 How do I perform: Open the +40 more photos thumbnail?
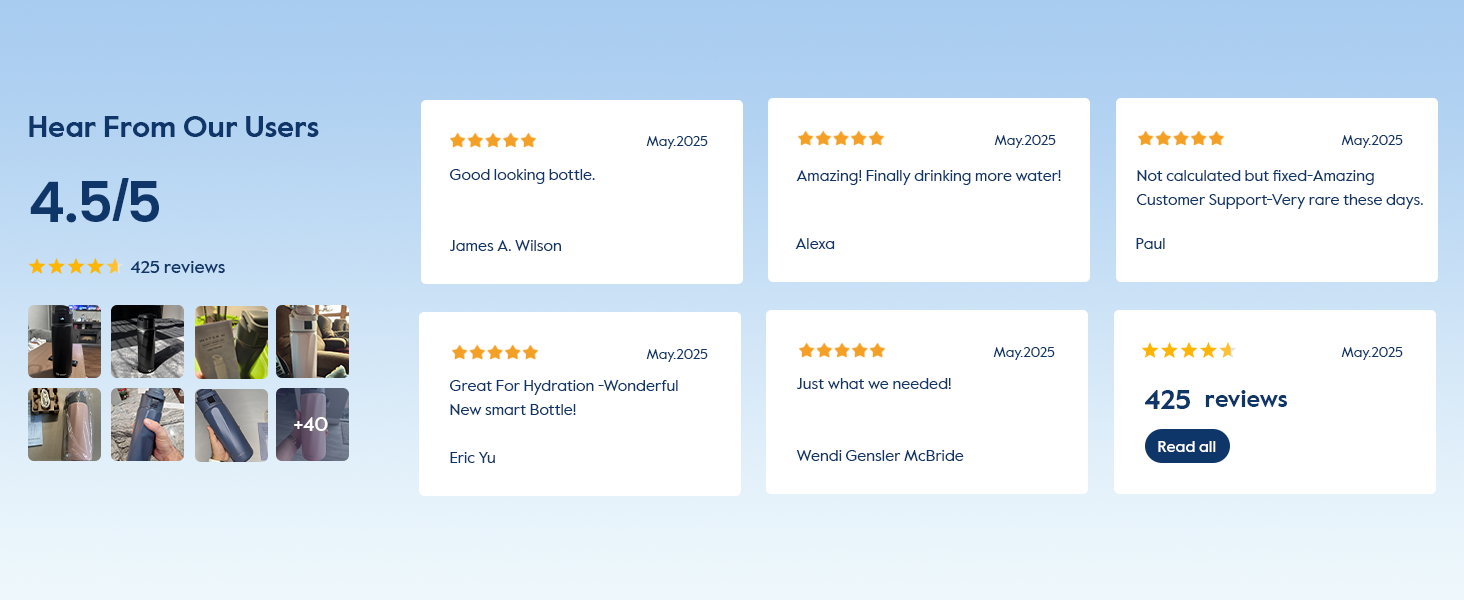click(312, 424)
